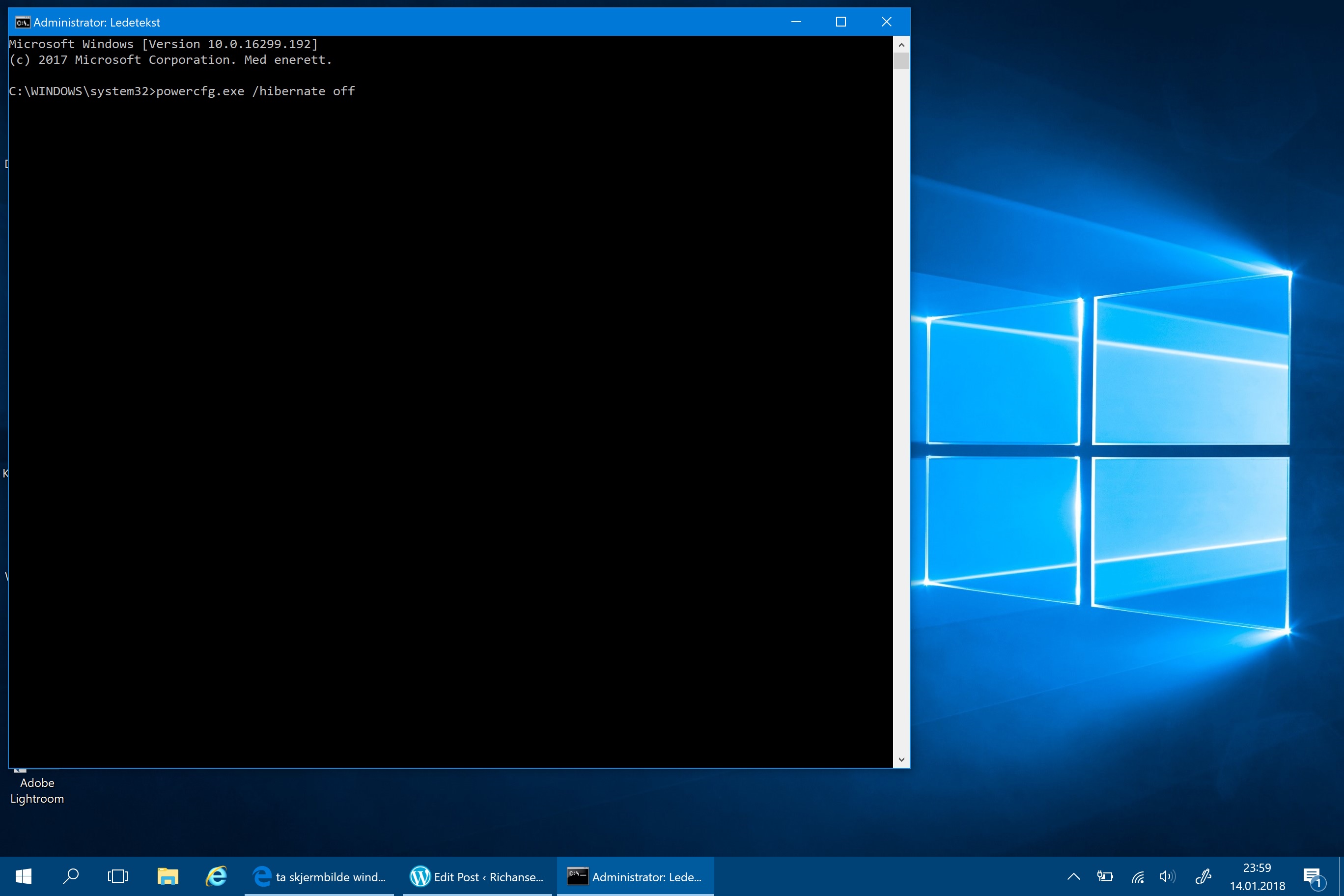Viewport: 1344px width, 896px height.
Task: Click title bar 'Administrator: Ledetekst'
Action: [x=97, y=22]
